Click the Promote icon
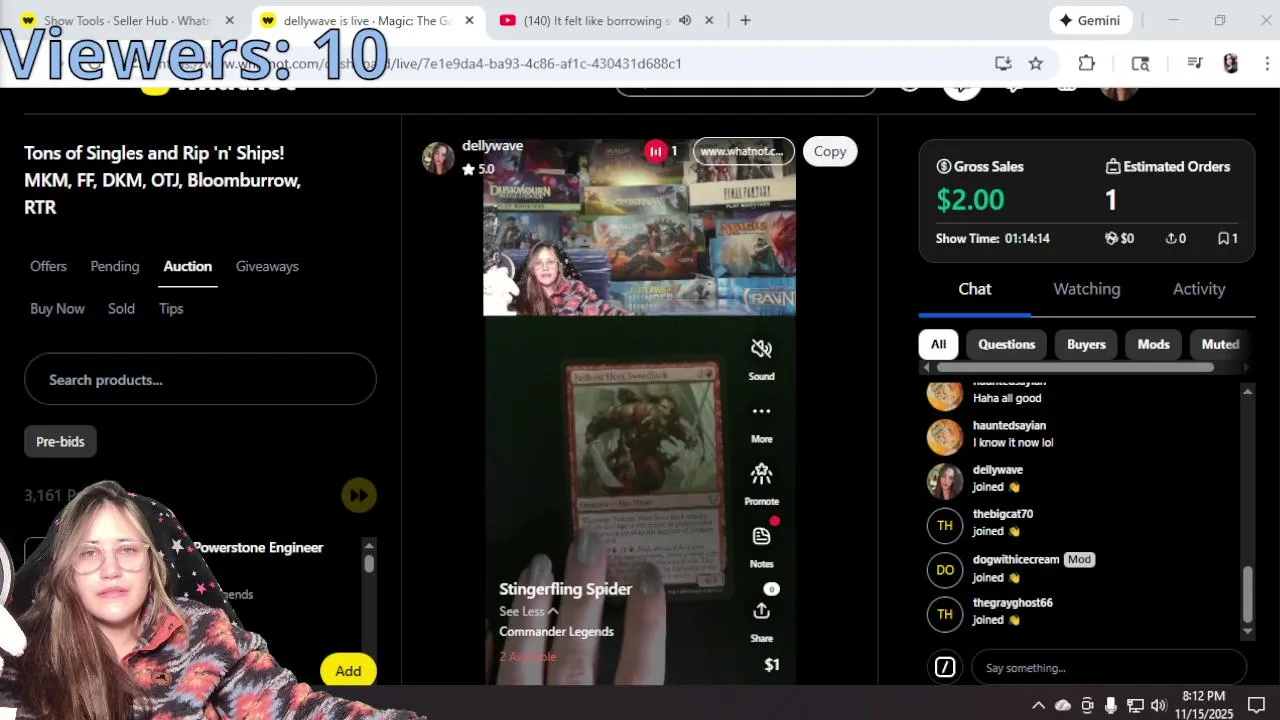 click(x=761, y=473)
